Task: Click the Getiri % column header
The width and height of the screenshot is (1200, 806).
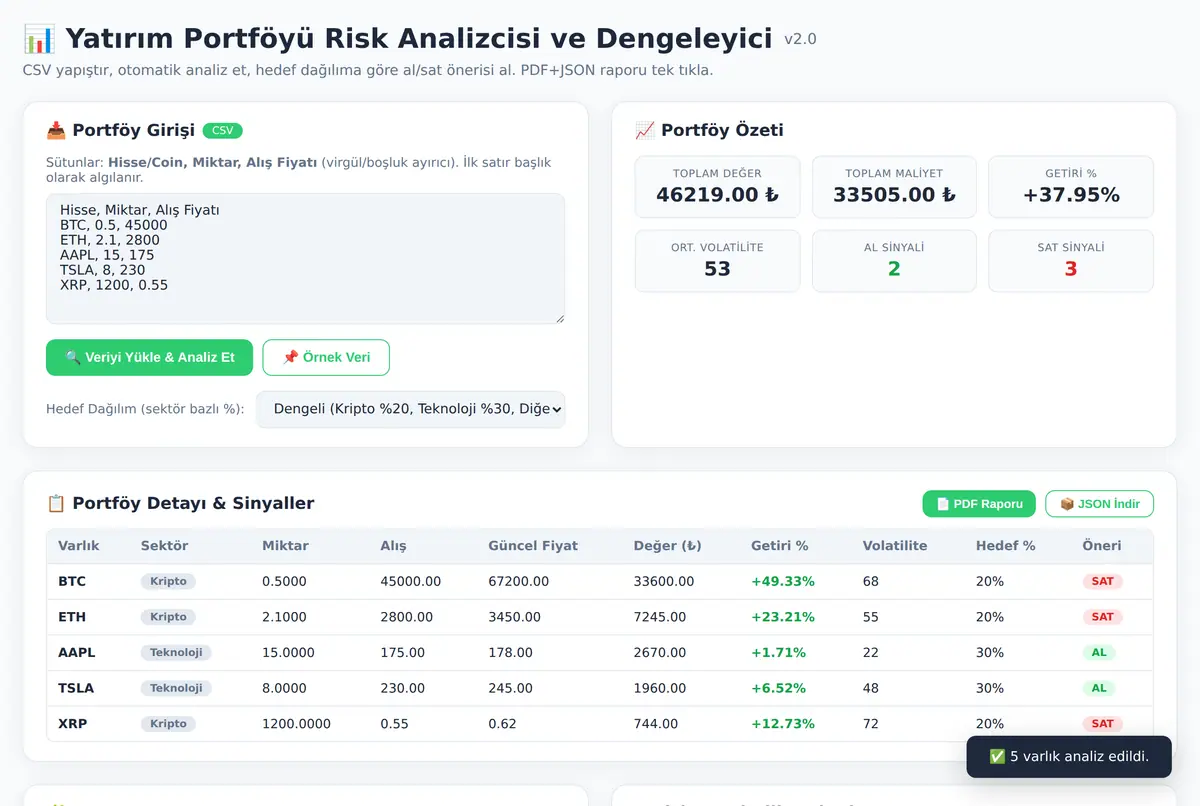Action: [x=779, y=546]
